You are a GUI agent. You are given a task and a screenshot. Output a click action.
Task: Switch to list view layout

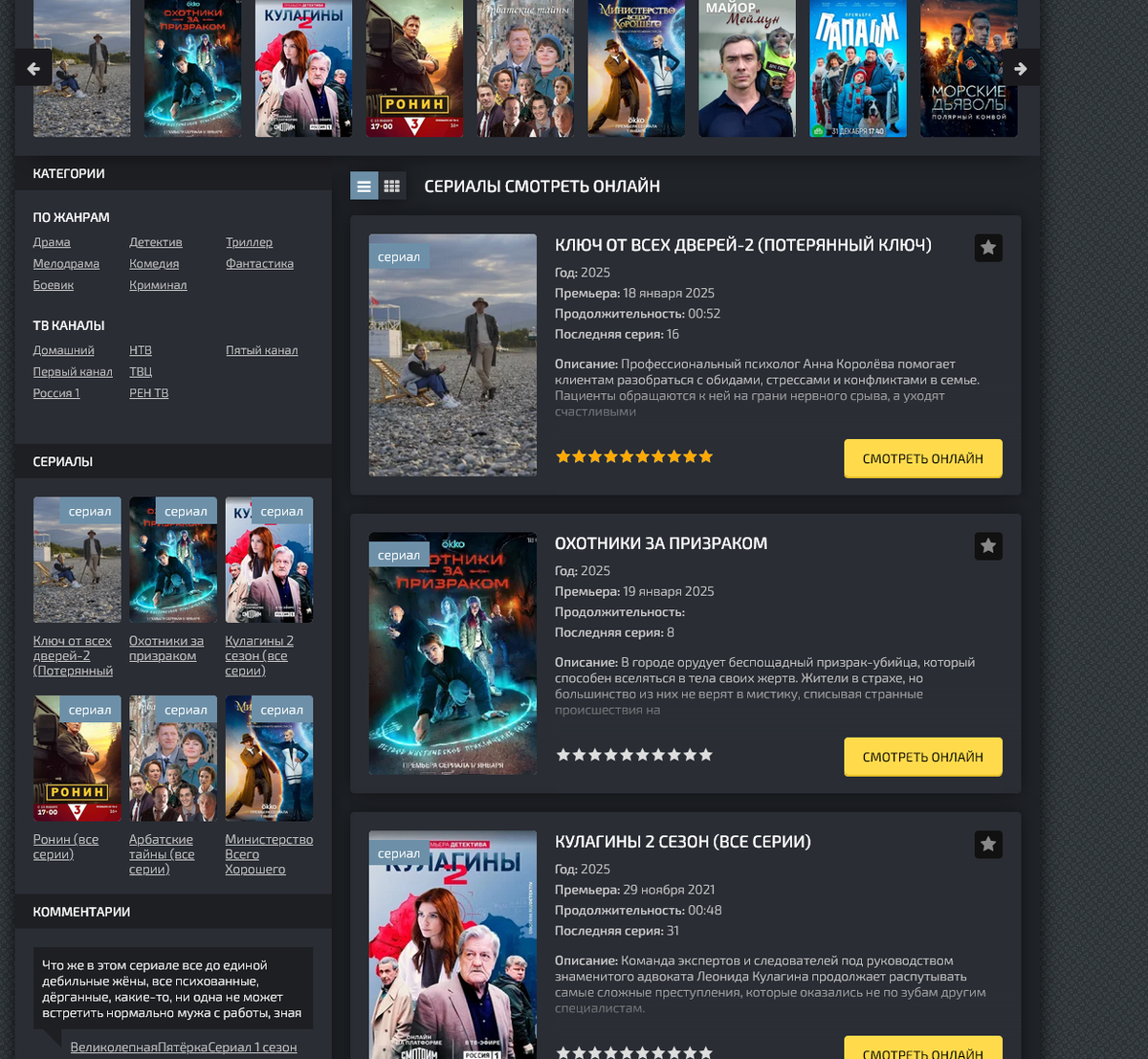(364, 187)
